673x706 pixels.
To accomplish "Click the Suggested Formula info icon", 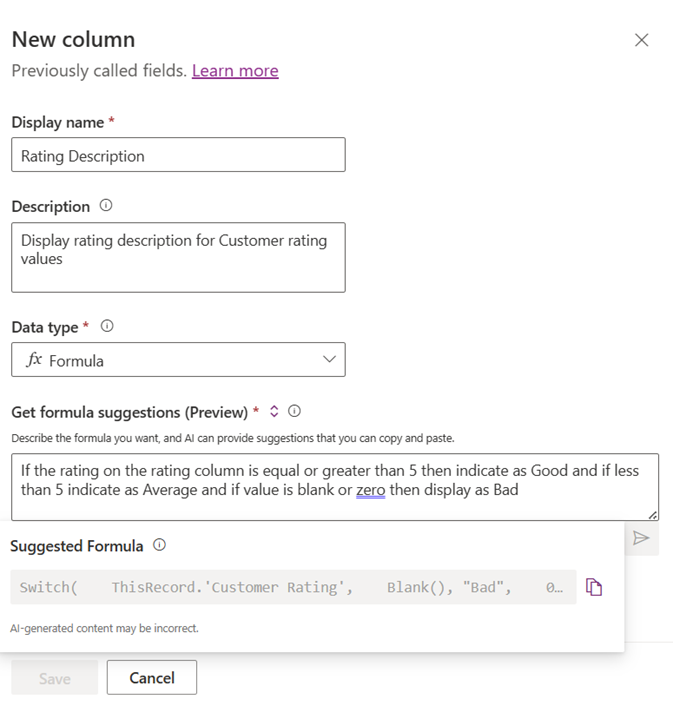I will coord(159,546).
